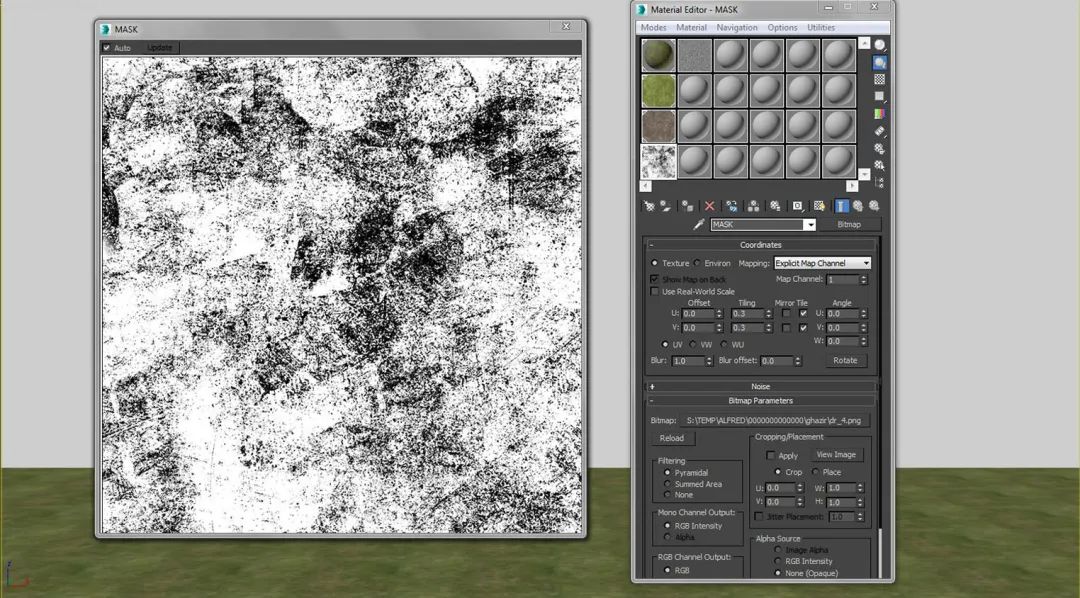1080x598 pixels.
Task: Enable the Use Real-World Scale checkbox
Action: tap(655, 292)
